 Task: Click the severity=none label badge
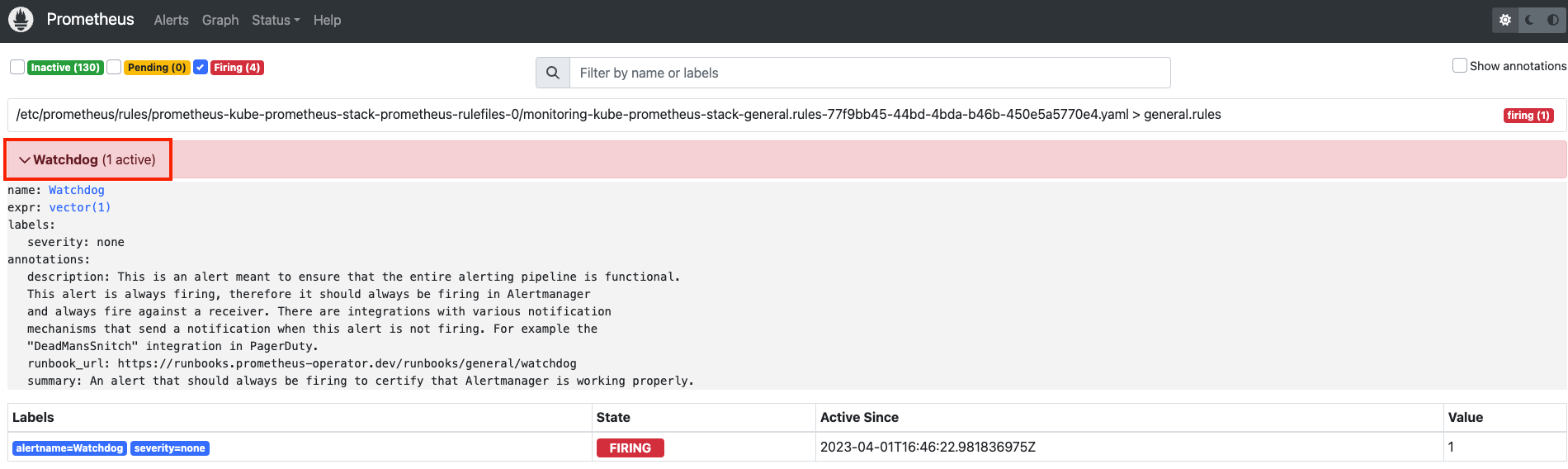pos(170,448)
